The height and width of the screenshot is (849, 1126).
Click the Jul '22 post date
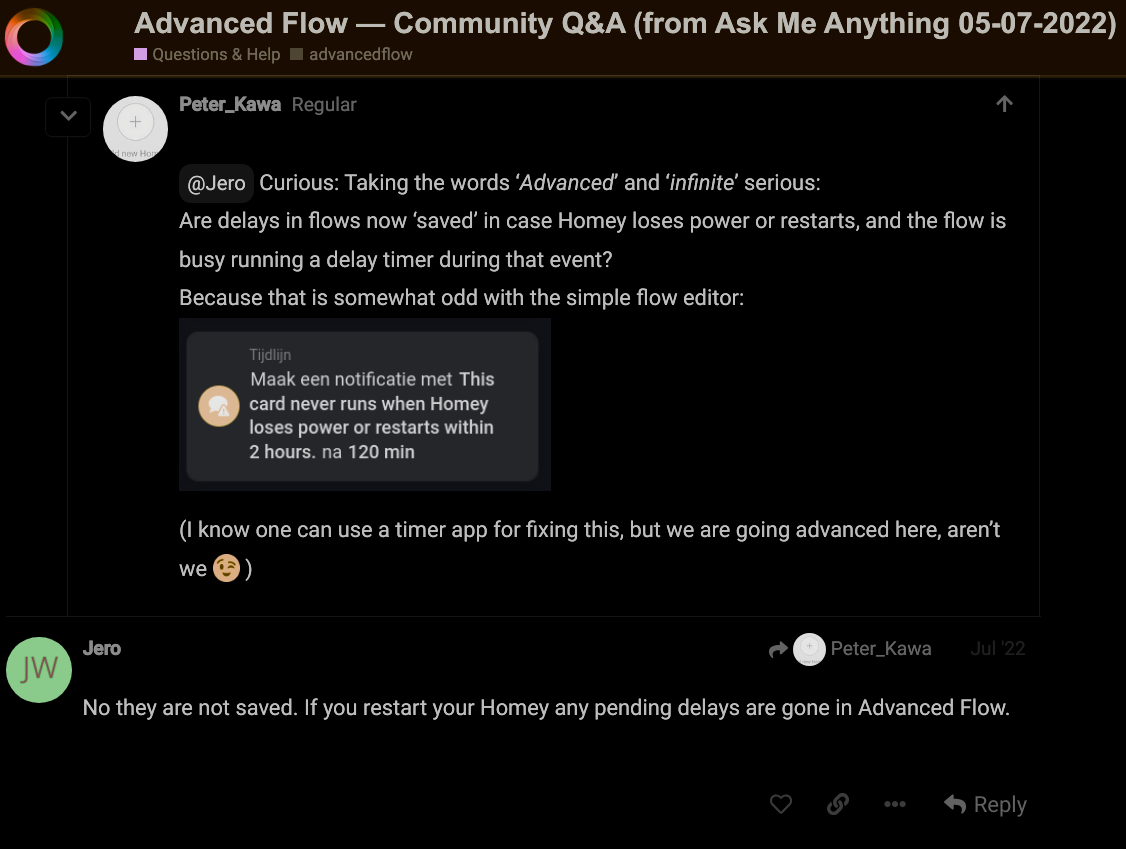coord(997,648)
